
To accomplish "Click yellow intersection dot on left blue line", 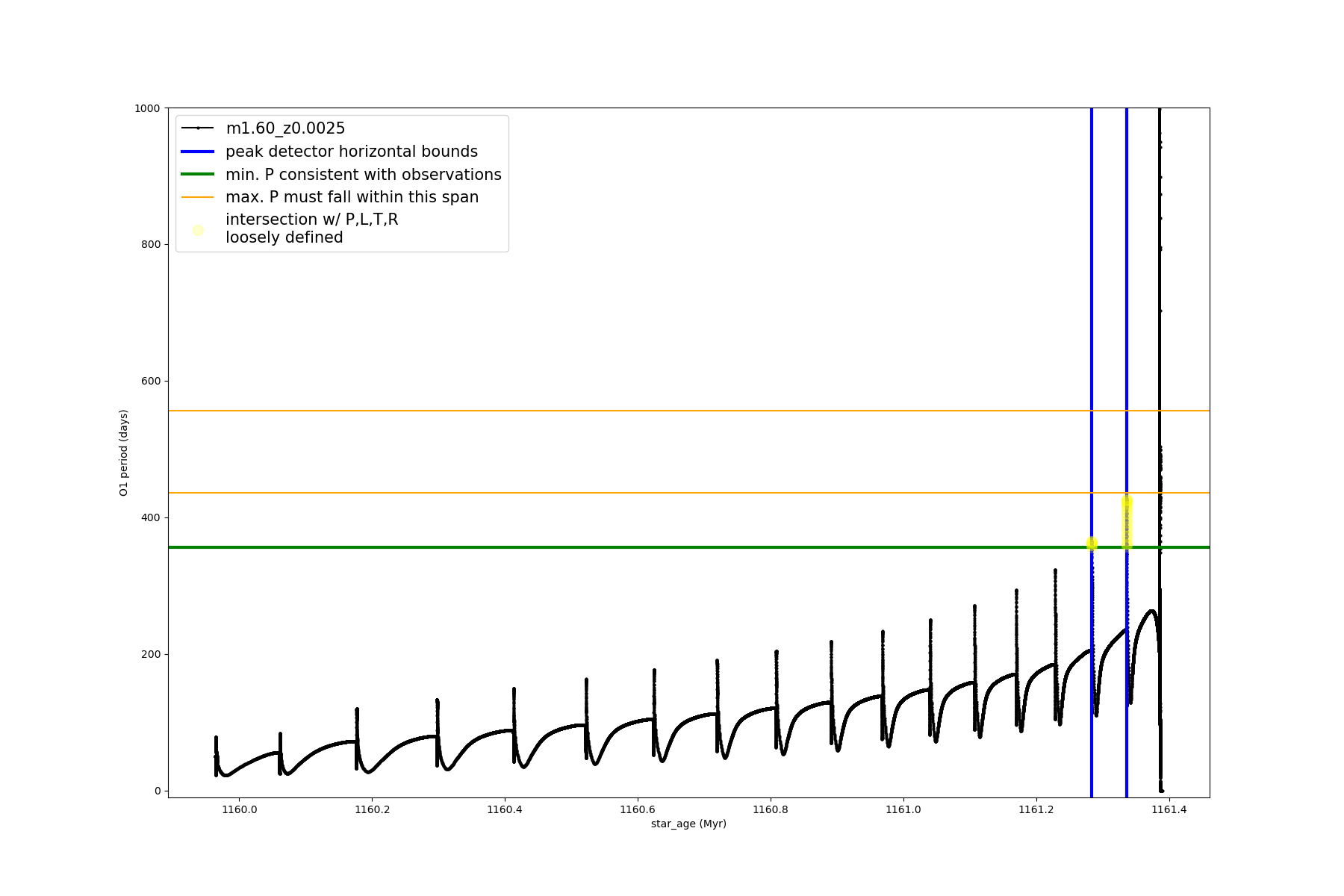I will coord(1092,543).
